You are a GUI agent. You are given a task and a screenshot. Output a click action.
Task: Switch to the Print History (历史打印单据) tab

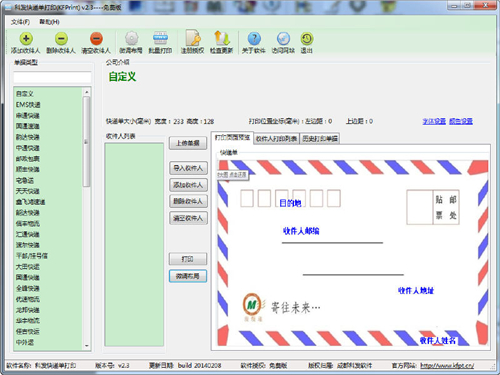pos(320,139)
